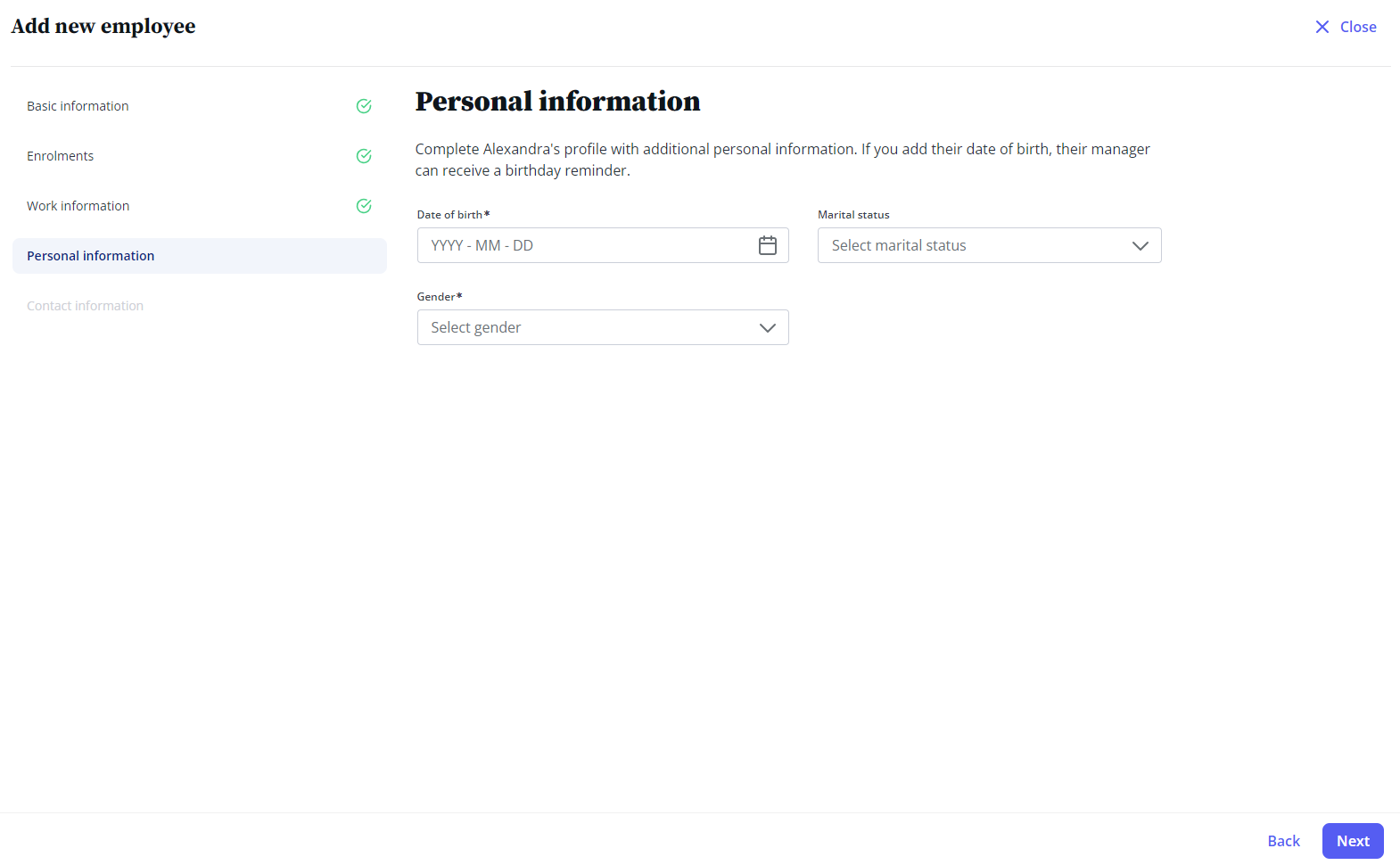Image resolution: width=1400 pixels, height=865 pixels.
Task: Select Personal information step in sidebar
Action: (x=200, y=256)
